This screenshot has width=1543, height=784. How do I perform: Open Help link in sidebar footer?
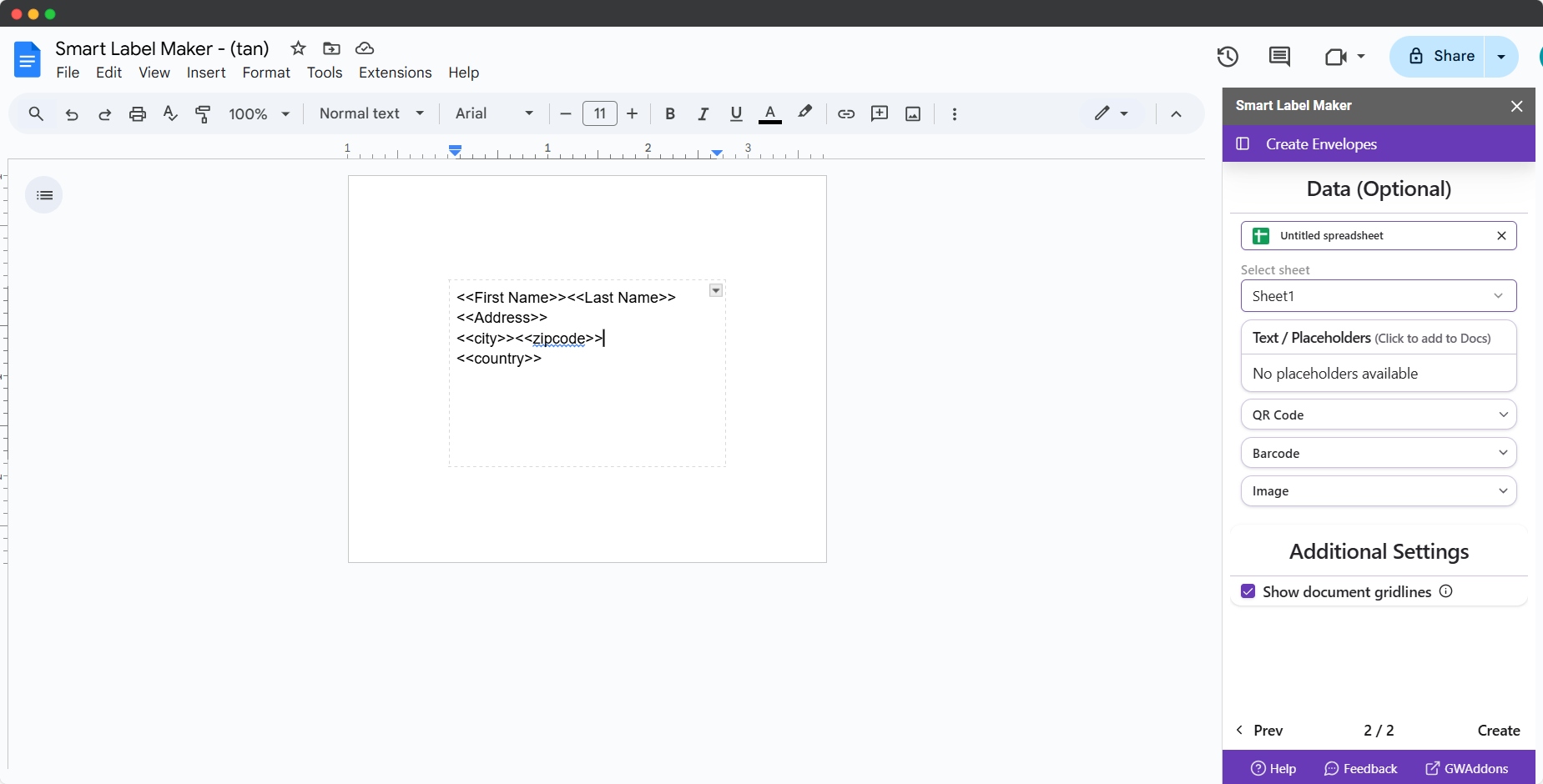point(1273,769)
